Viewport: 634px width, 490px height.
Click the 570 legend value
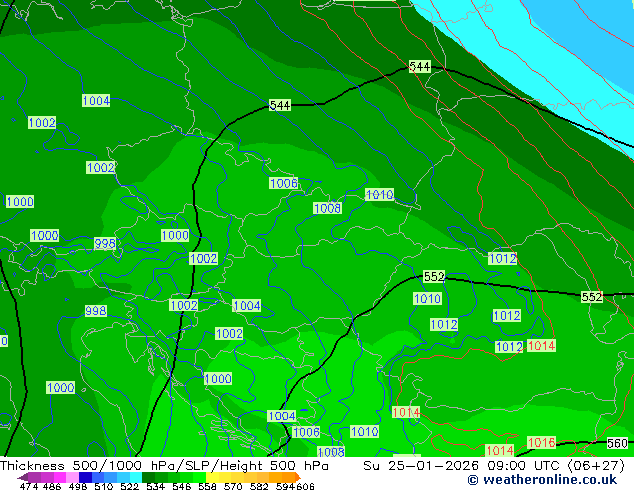pyautogui.click(x=233, y=486)
